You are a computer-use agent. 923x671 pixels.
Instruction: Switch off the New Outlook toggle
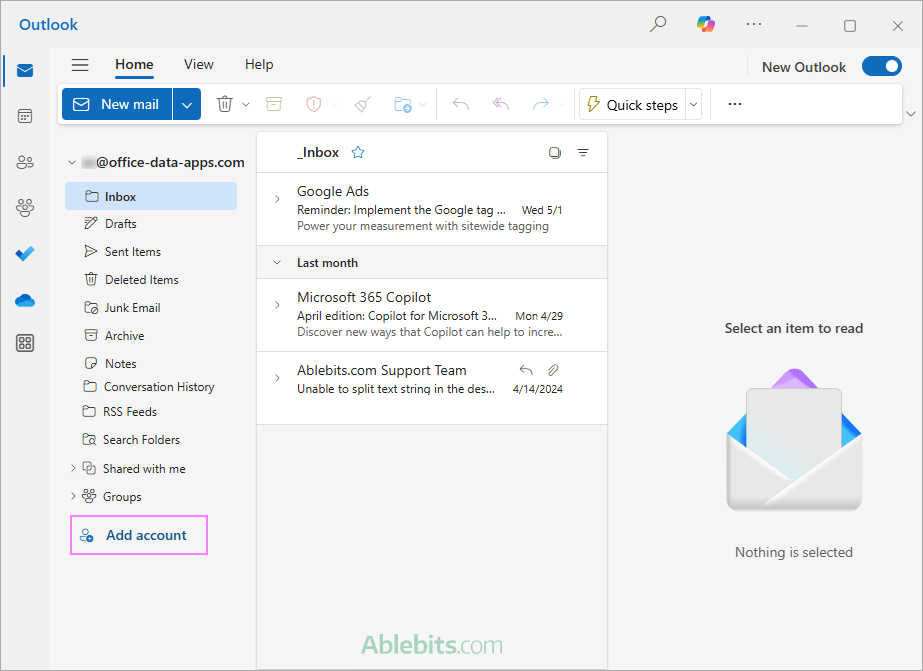point(881,66)
